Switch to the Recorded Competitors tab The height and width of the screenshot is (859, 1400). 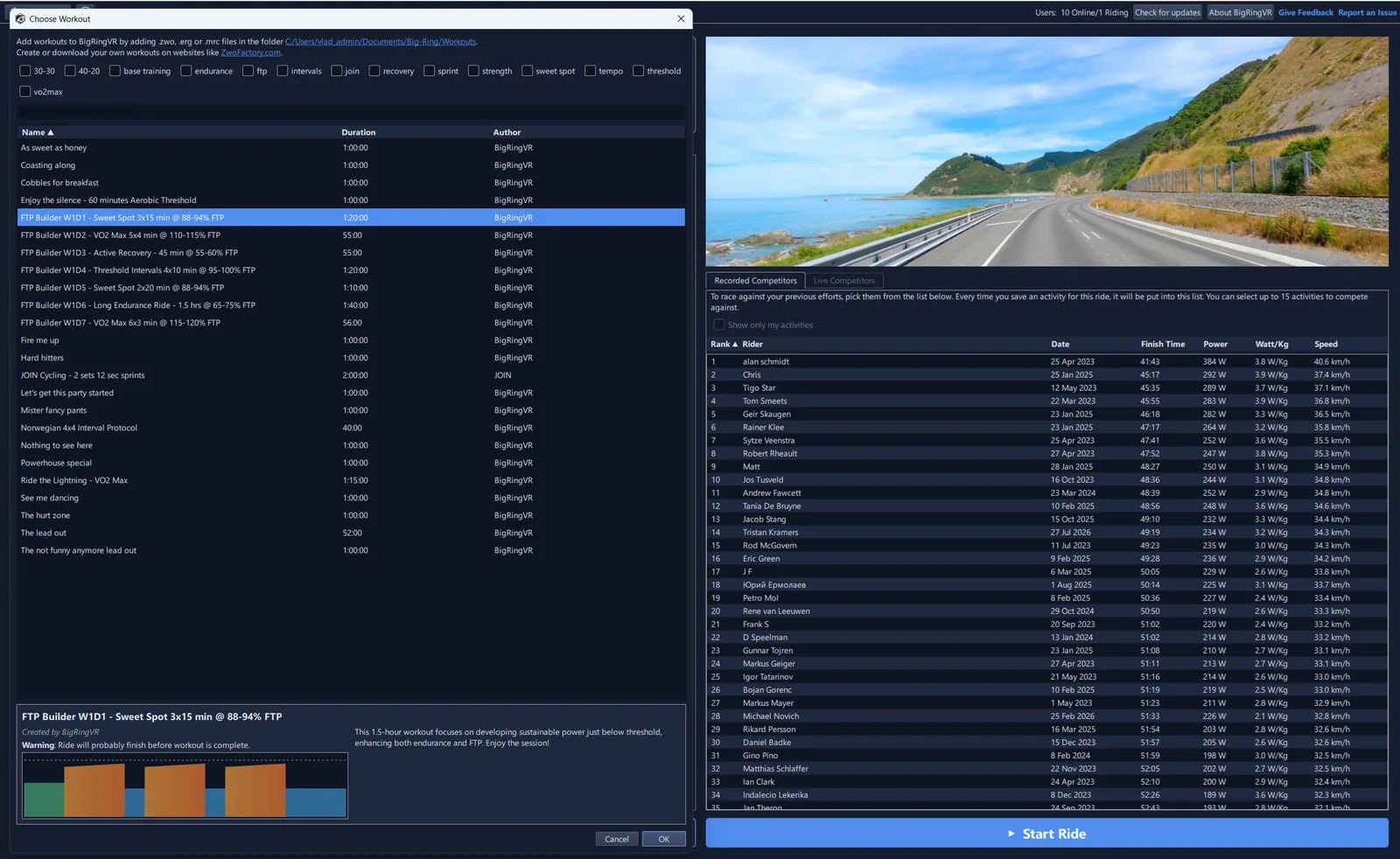click(755, 281)
